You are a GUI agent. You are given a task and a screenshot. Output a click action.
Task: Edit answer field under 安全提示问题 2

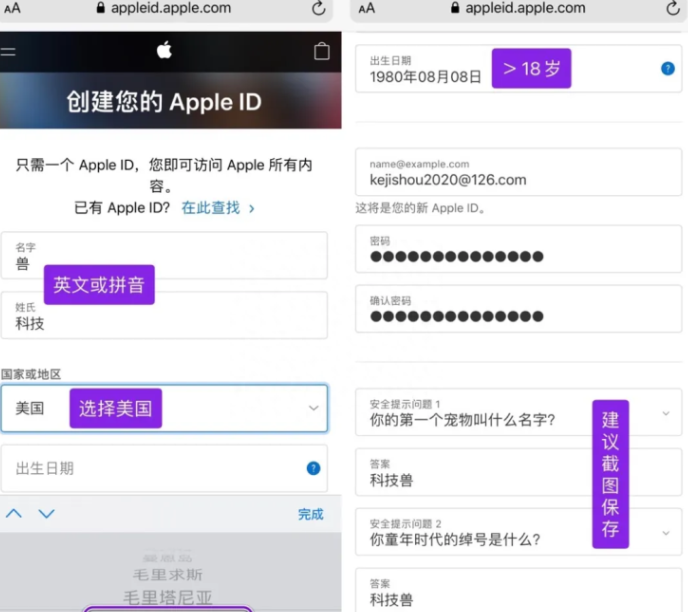518,590
